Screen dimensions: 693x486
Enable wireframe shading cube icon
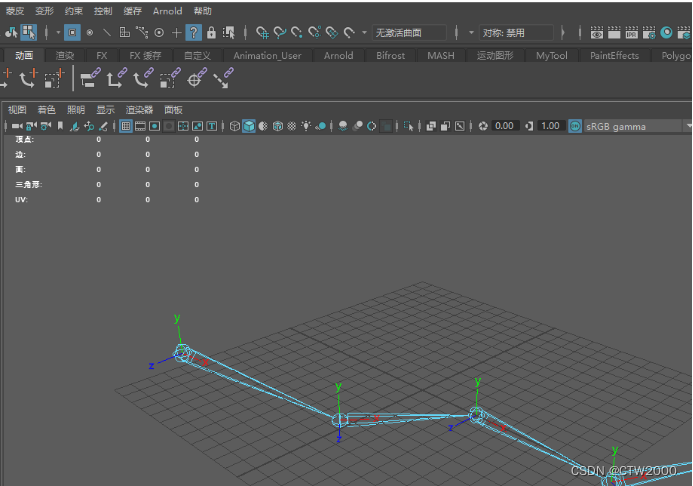point(235,126)
